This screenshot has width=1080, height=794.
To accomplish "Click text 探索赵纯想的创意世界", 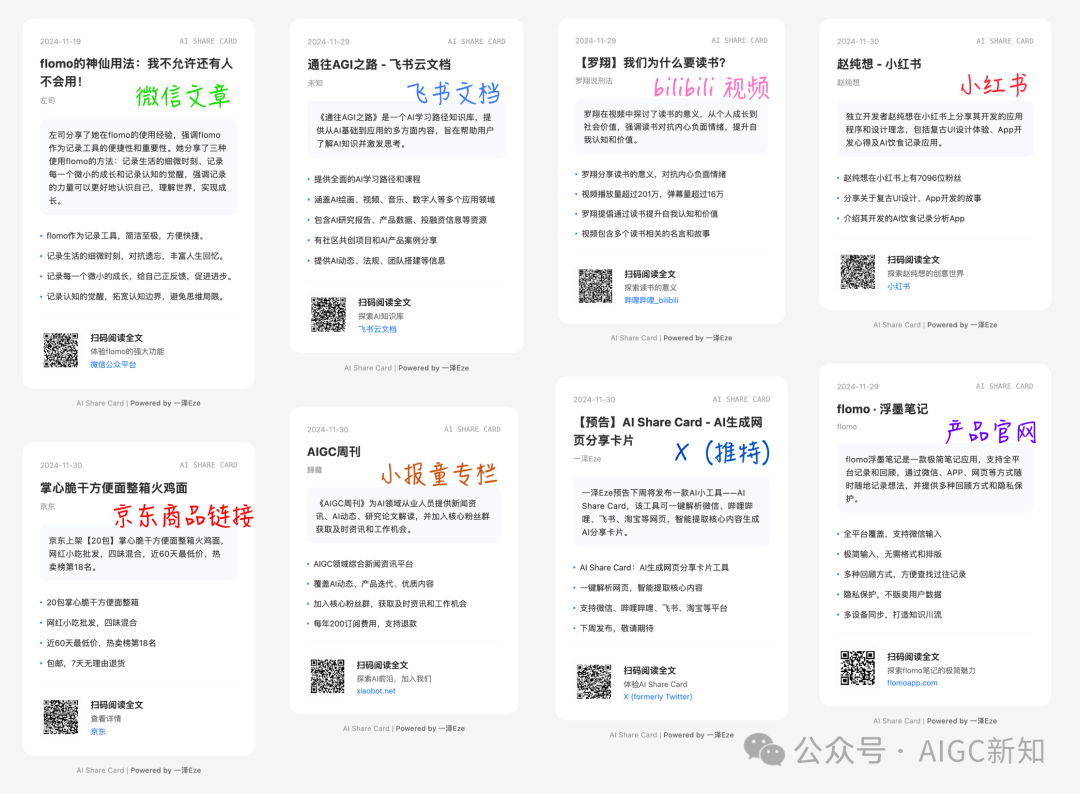I will point(925,273).
